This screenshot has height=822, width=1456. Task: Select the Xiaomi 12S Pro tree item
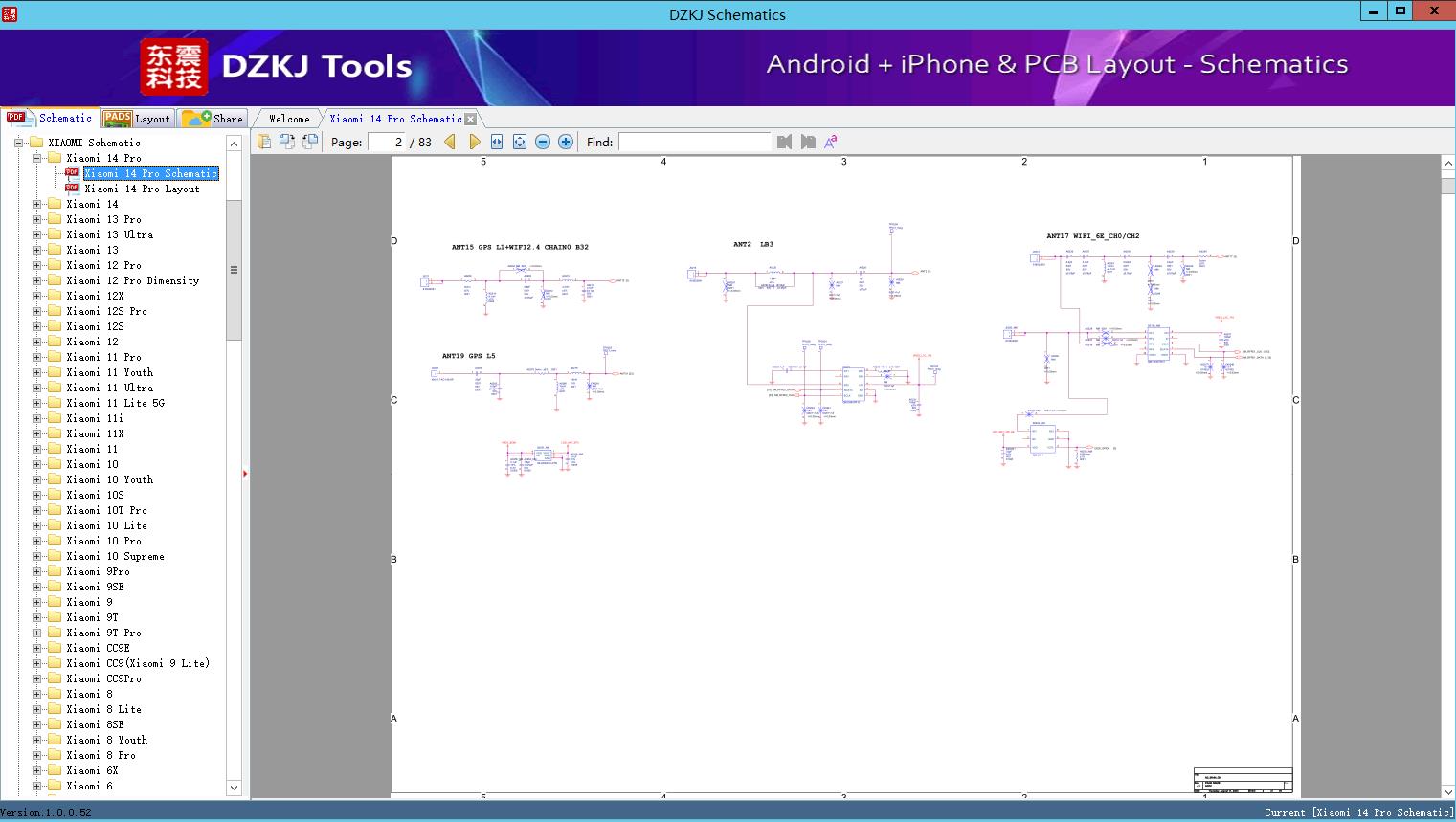click(x=106, y=311)
